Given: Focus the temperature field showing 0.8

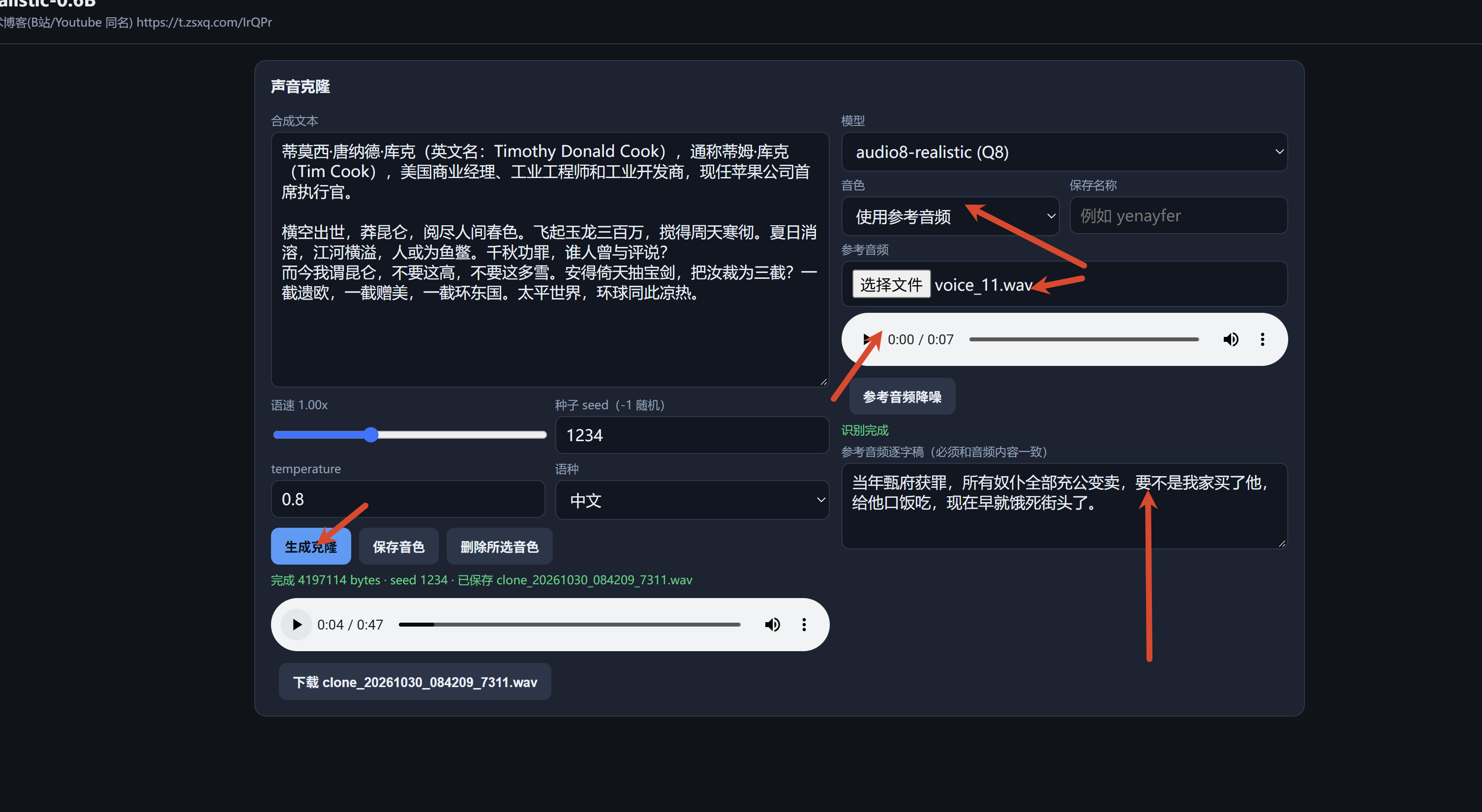Looking at the screenshot, I should (x=408, y=499).
